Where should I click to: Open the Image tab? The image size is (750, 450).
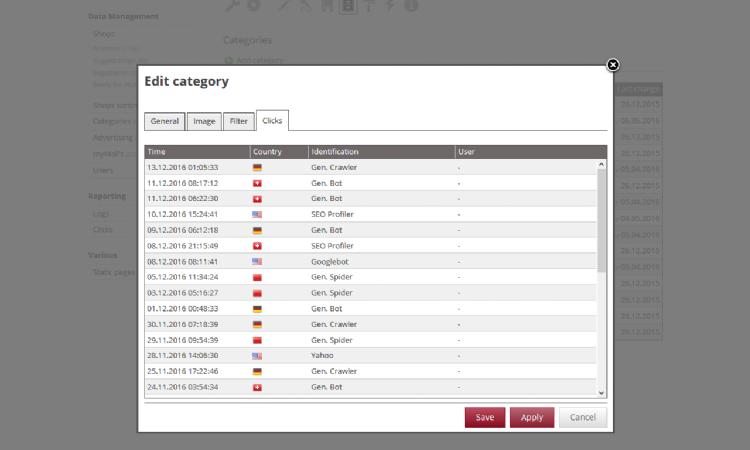[204, 121]
